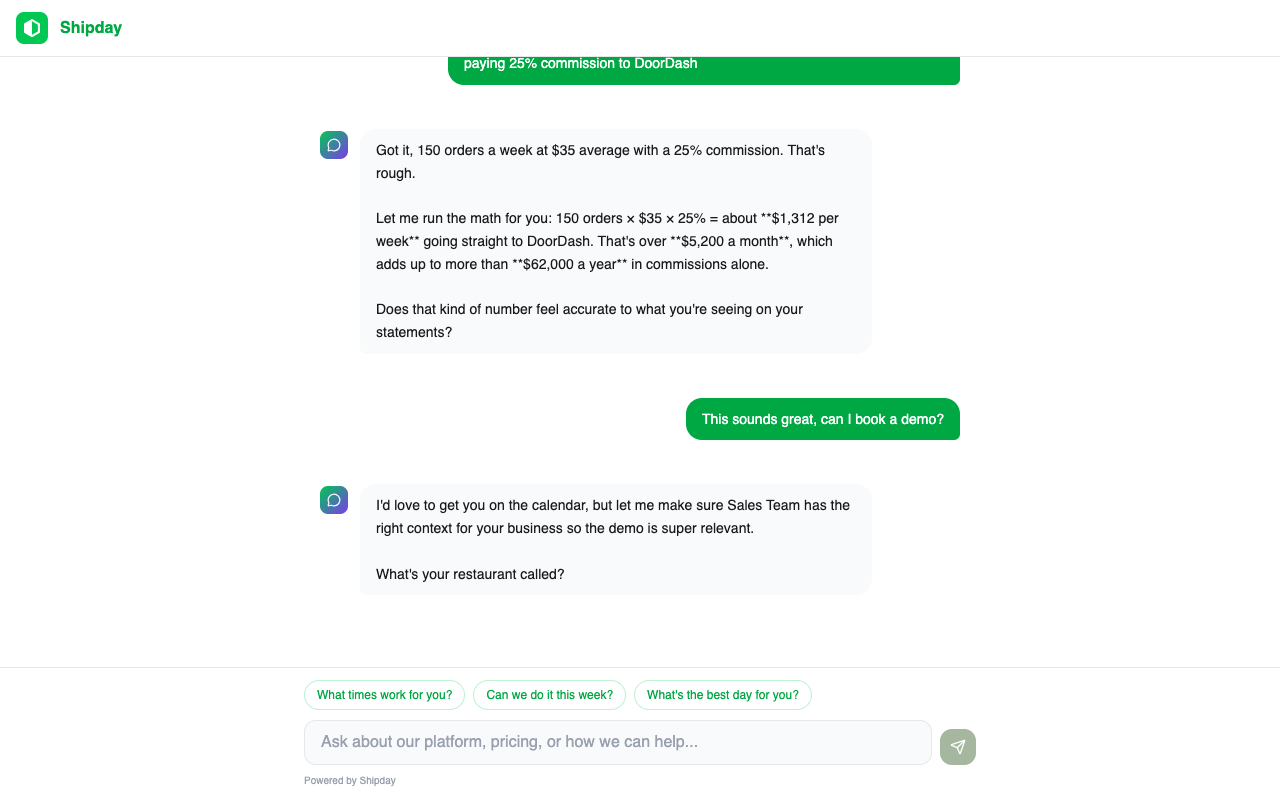1280x800 pixels.
Task: Focus the "Ask about our platform" message input
Action: [618, 742]
